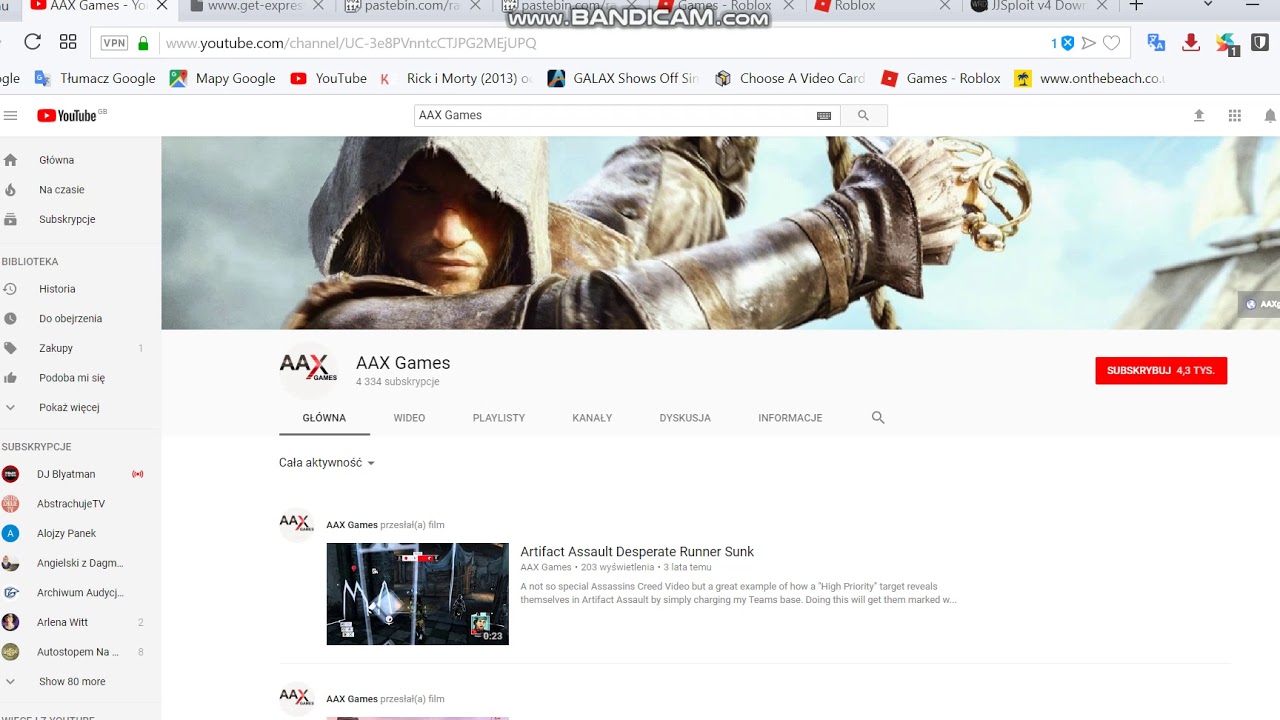Click the SUBSKRYBUJ 4,3 TYS. button
Image resolution: width=1280 pixels, height=720 pixels.
[x=1161, y=370]
